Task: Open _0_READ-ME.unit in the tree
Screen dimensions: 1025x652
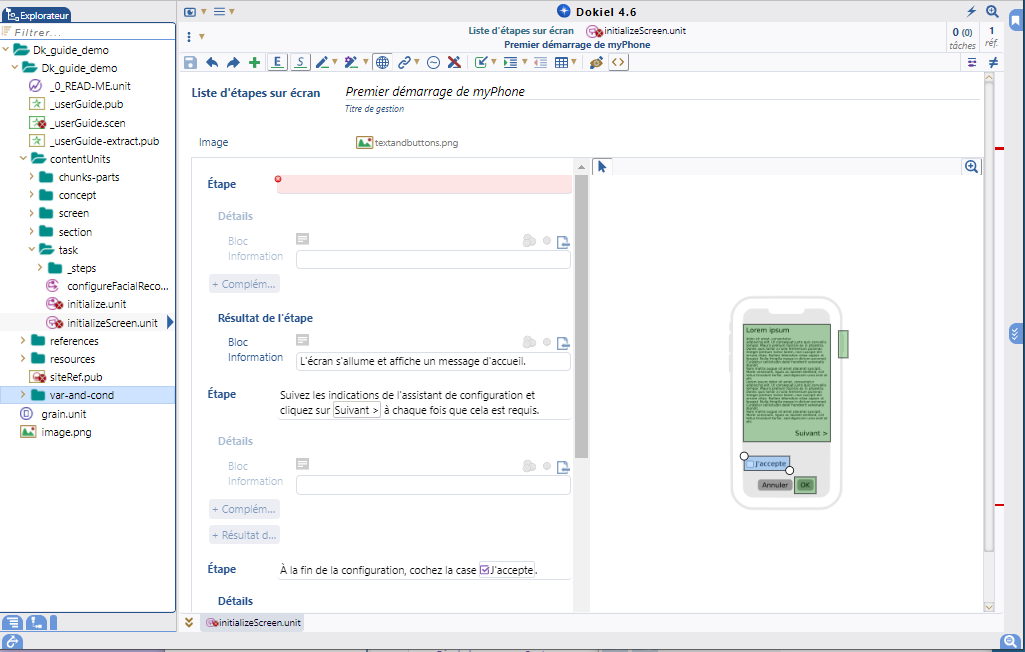Action: (90, 86)
